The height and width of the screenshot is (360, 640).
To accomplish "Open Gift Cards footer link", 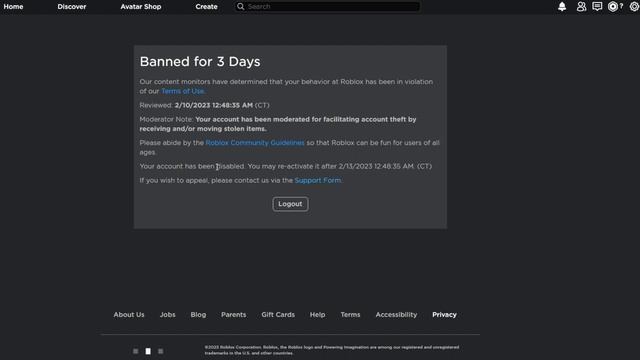I will pos(278,315).
